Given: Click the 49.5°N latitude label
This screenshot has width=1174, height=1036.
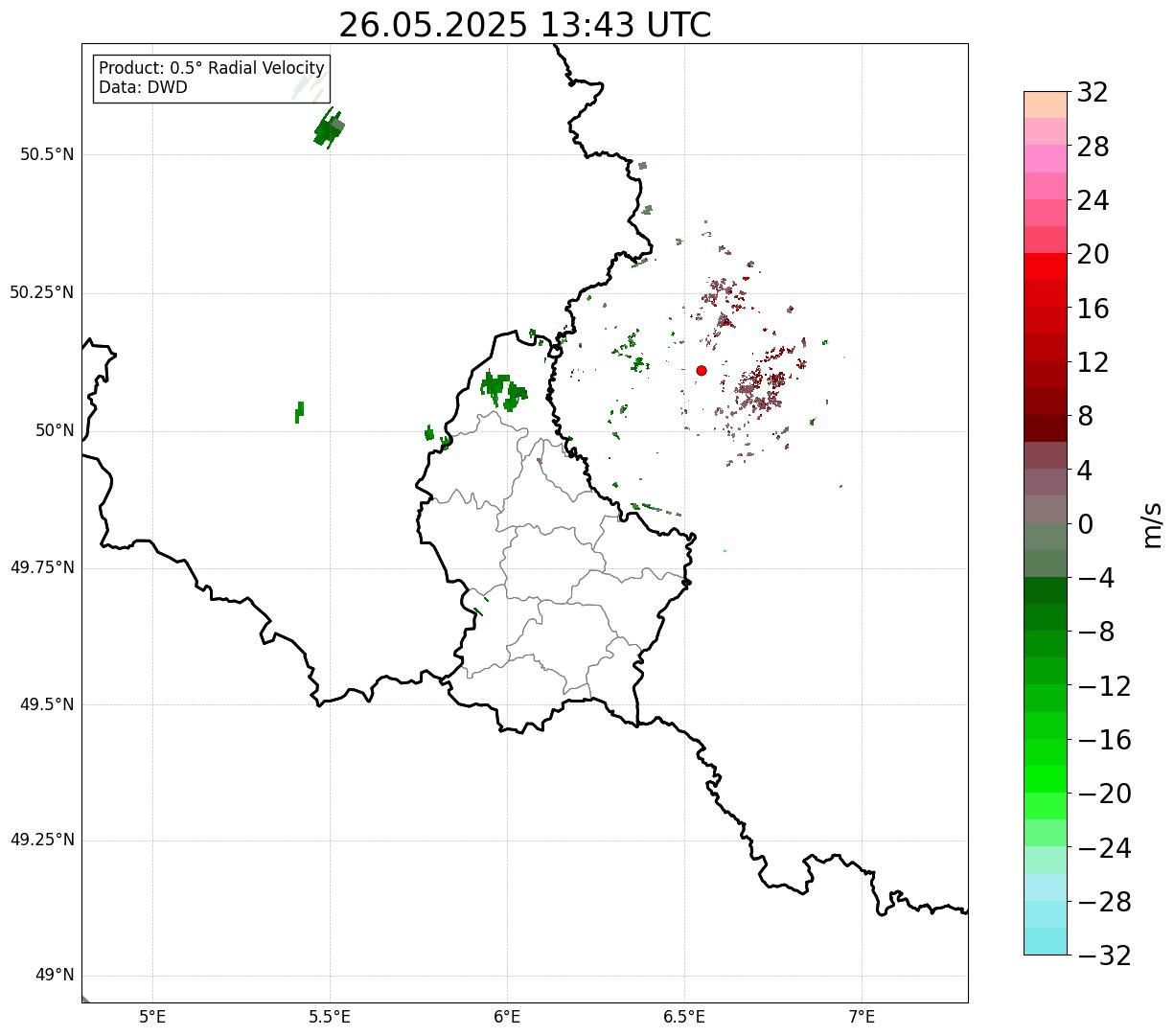Looking at the screenshot, I should tap(47, 704).
